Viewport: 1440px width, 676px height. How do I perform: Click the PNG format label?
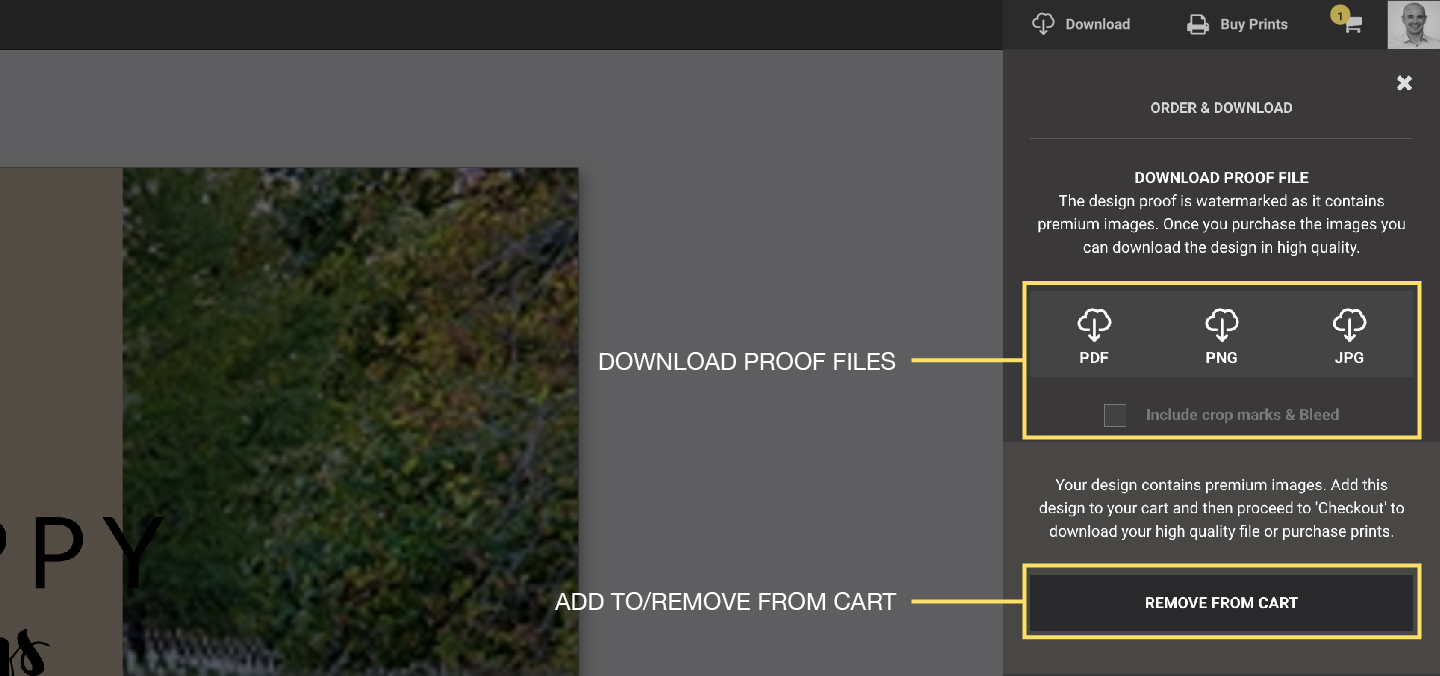pyautogui.click(x=1221, y=357)
